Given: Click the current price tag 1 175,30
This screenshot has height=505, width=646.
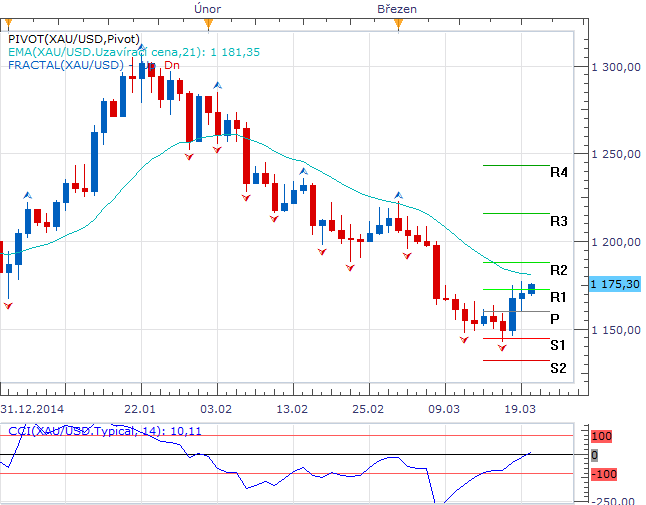Looking at the screenshot, I should (615, 284).
